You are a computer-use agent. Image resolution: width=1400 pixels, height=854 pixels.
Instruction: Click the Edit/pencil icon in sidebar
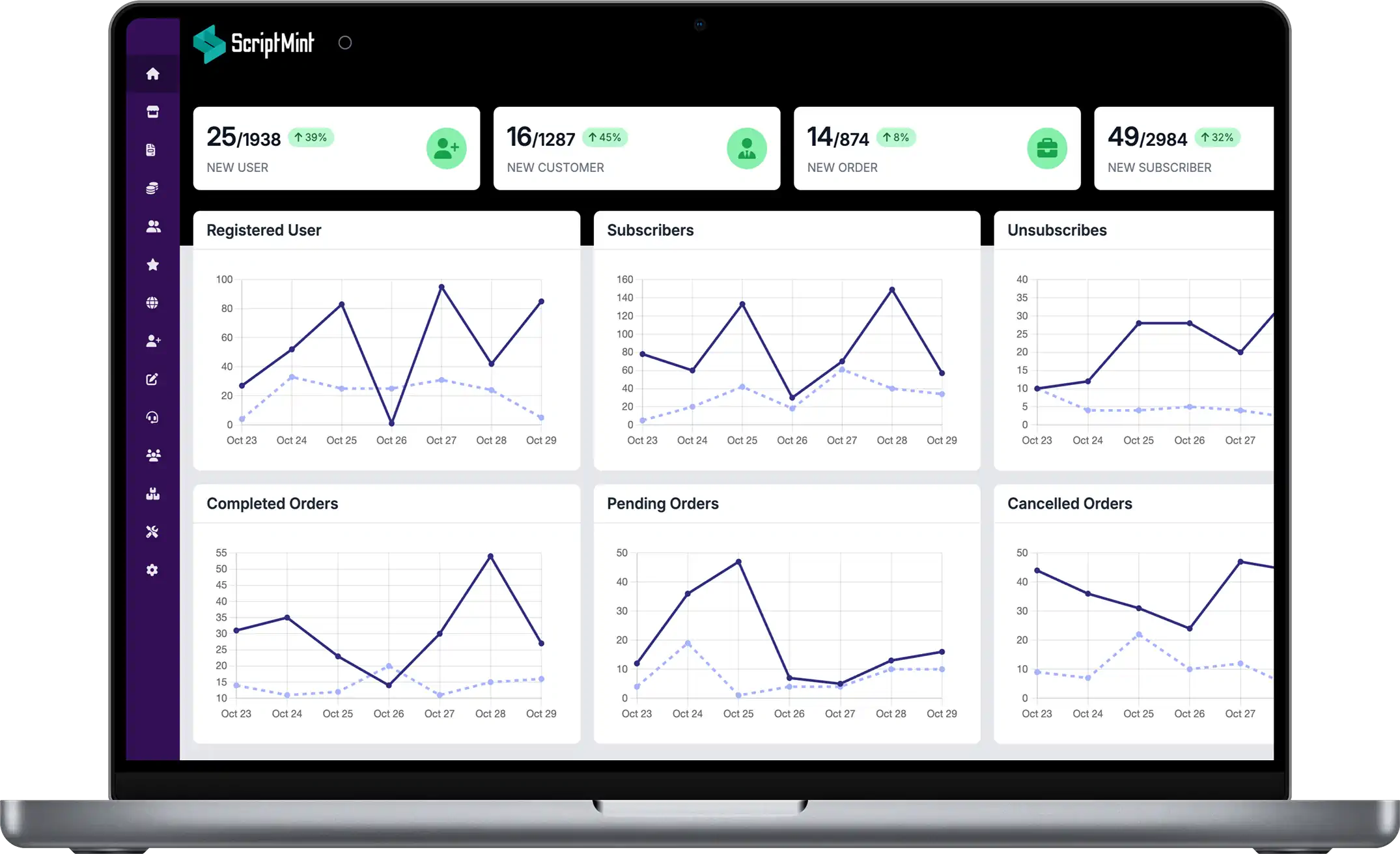[152, 379]
